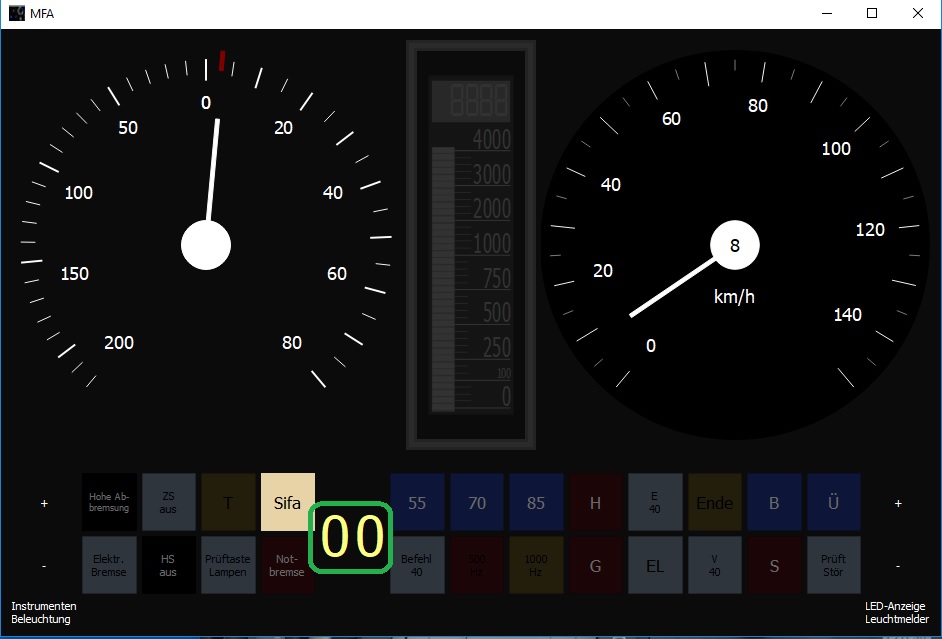942x639 pixels.
Task: Click the Befehl 40 indicator
Action: (x=418, y=565)
